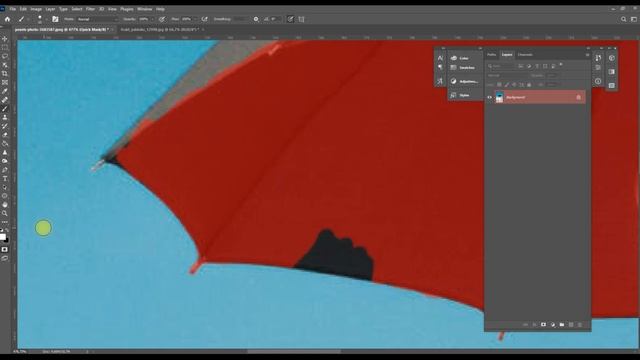
Task: Toggle symmetry paint options butterfly icon
Action: pyautogui.click(x=302, y=19)
